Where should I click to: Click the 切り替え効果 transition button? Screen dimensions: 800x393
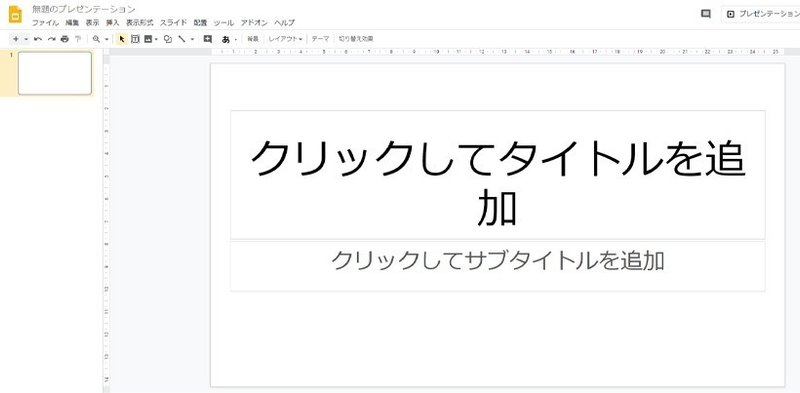(x=356, y=39)
